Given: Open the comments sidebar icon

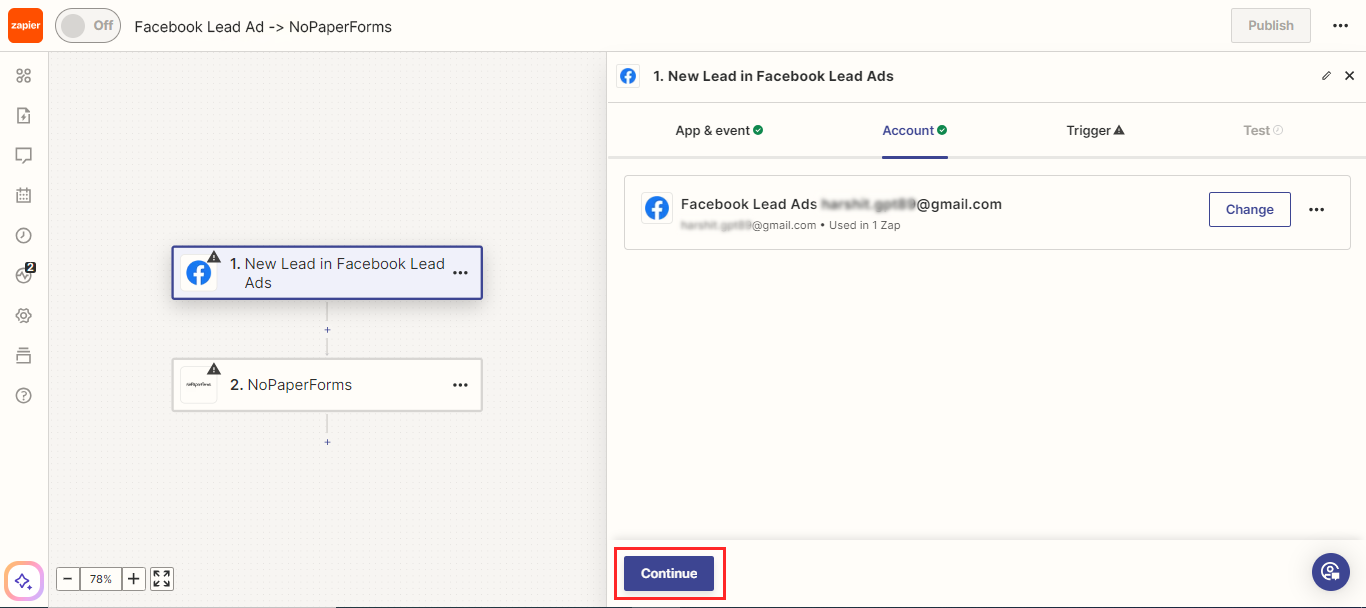Looking at the screenshot, I should 24,156.
